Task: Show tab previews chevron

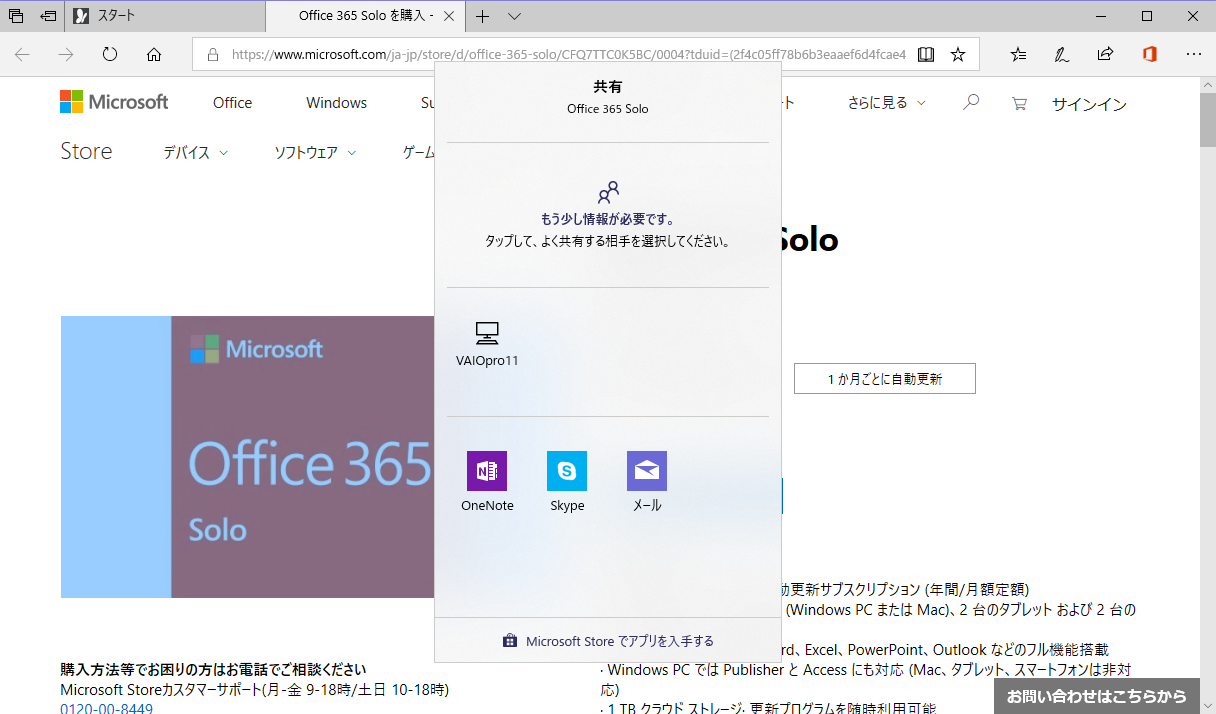Action: pyautogui.click(x=514, y=16)
